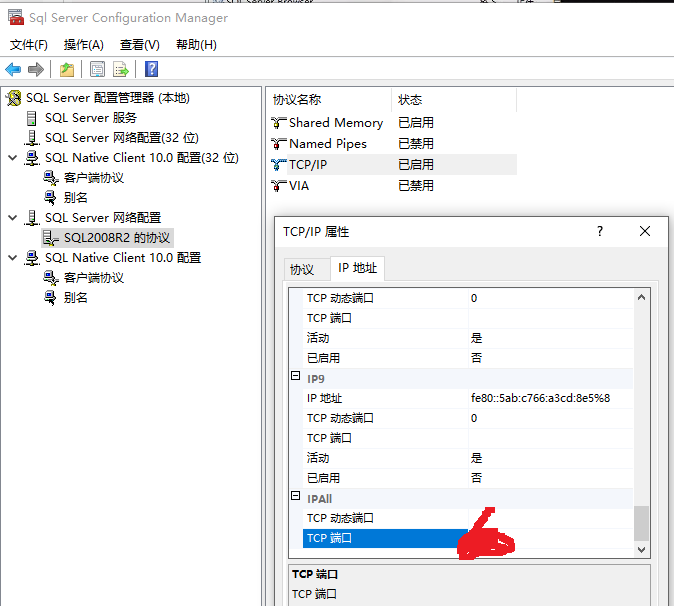Click the properties list scroll up arrow
Screen dimensions: 674x606
coord(641,297)
